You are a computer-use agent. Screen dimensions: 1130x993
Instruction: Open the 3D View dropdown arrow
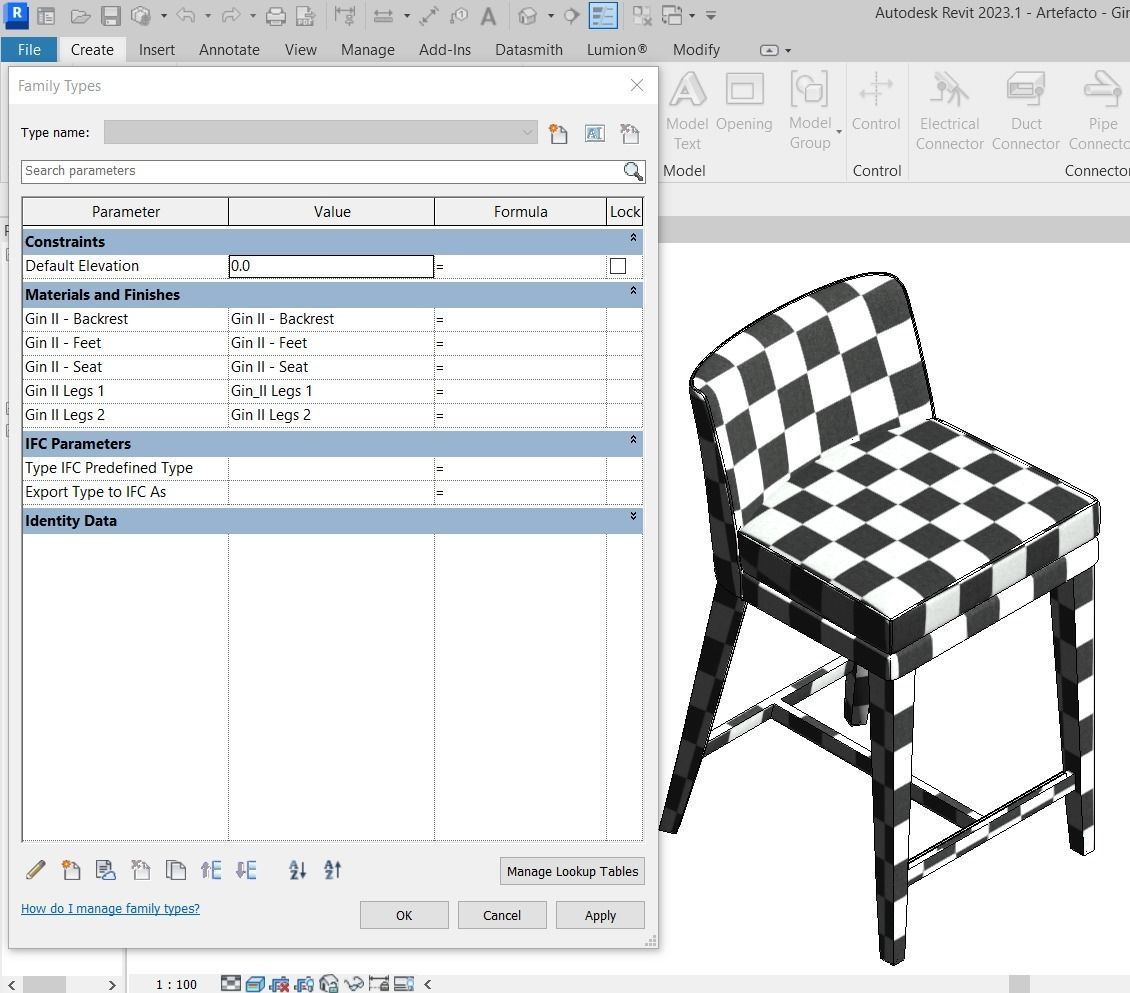tap(551, 16)
